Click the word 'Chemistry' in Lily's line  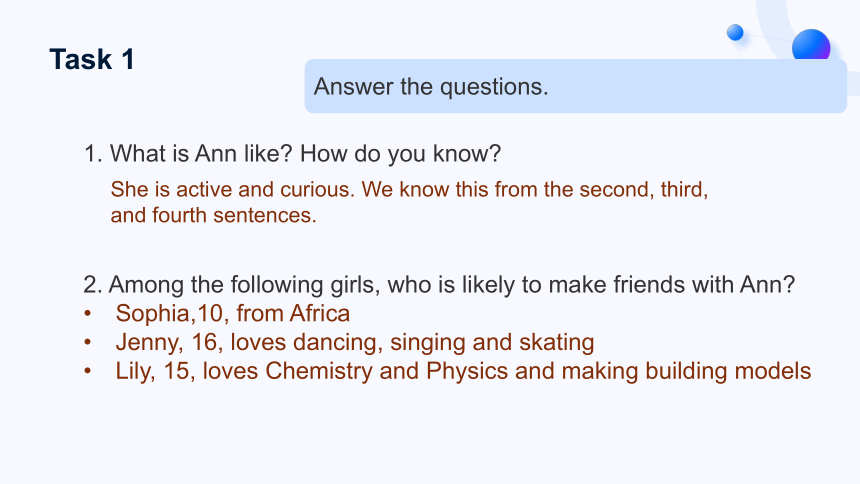coord(319,372)
